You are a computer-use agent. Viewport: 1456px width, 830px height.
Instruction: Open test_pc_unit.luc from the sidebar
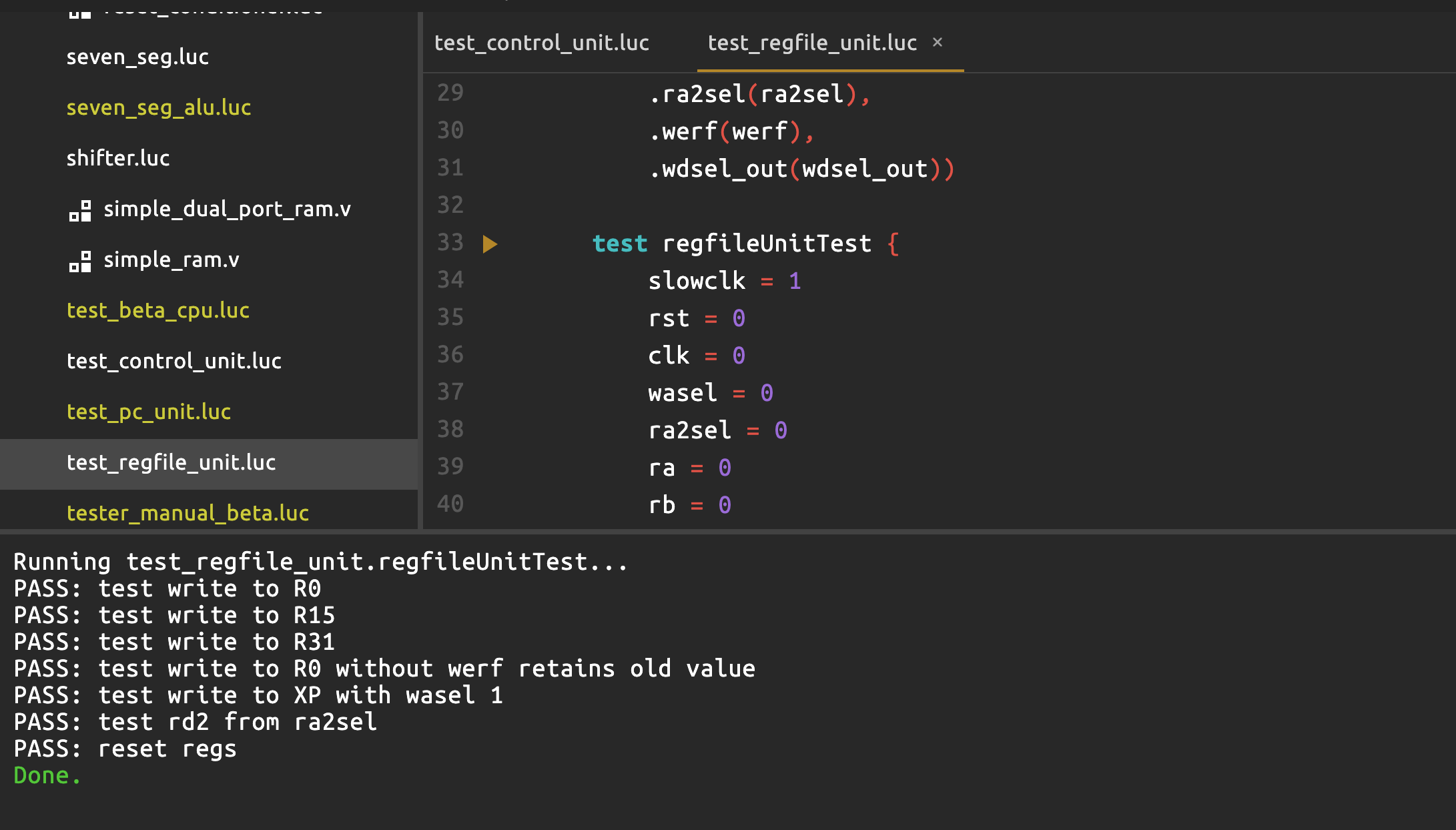148,412
